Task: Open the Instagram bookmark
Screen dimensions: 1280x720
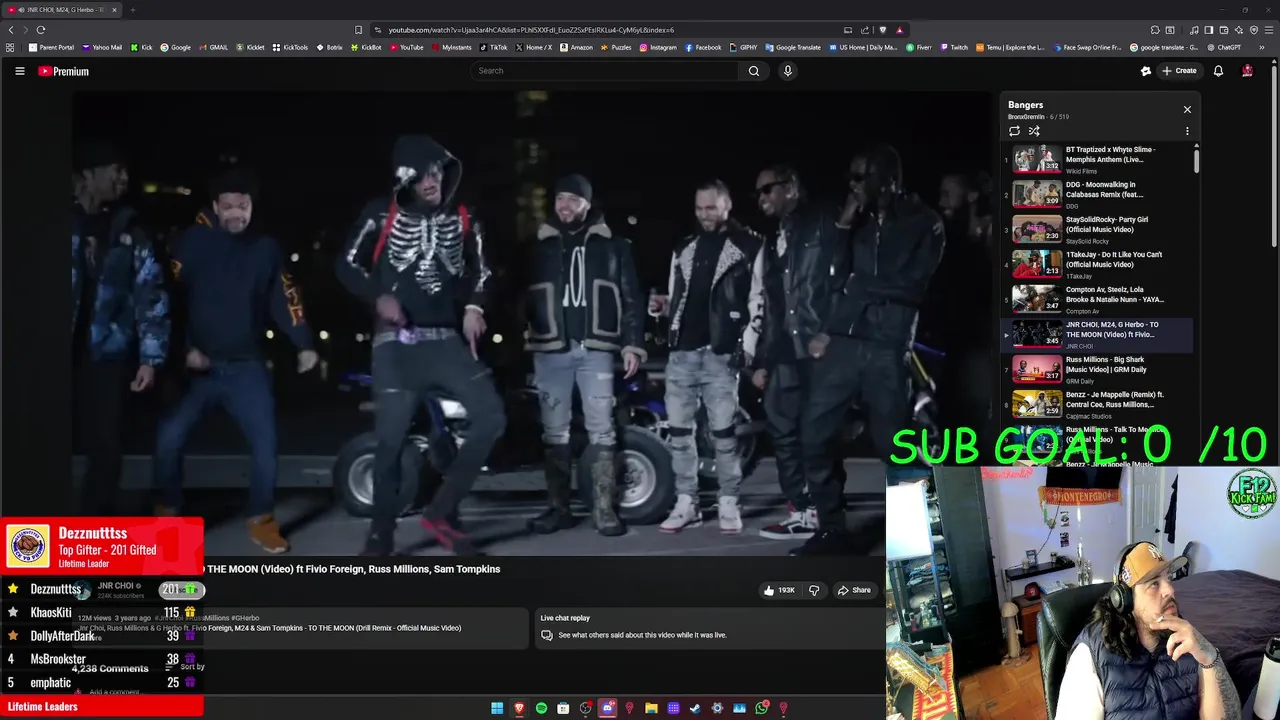Action: click(x=657, y=47)
